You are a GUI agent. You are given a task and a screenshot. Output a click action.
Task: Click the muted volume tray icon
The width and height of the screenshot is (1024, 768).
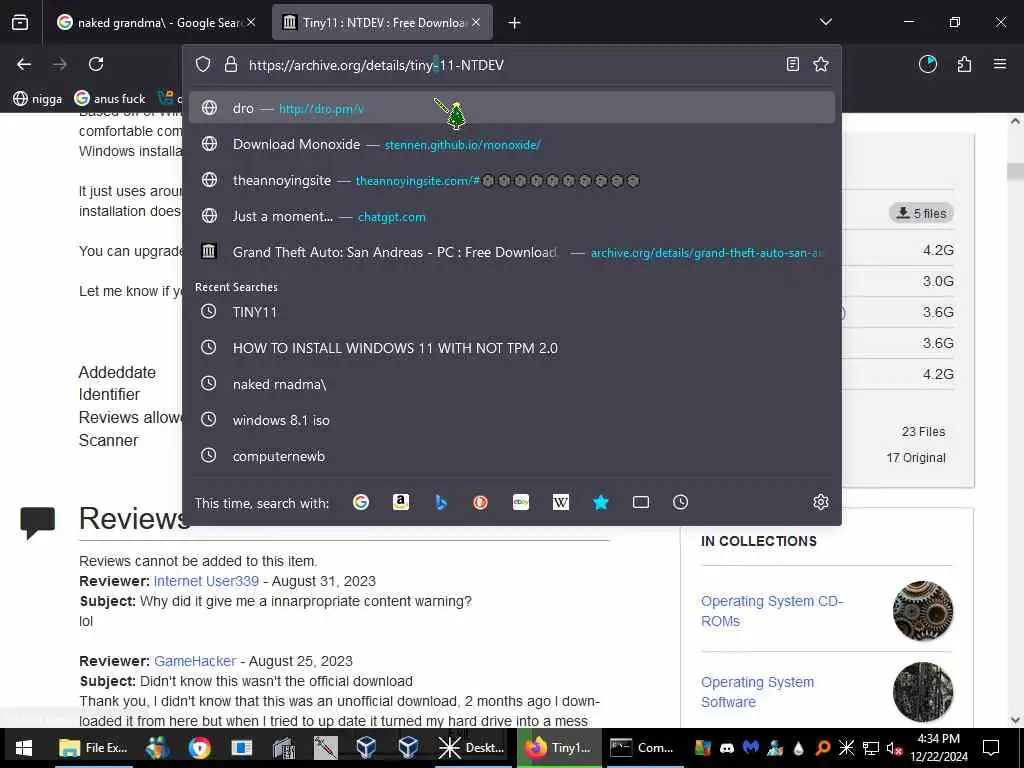click(894, 748)
